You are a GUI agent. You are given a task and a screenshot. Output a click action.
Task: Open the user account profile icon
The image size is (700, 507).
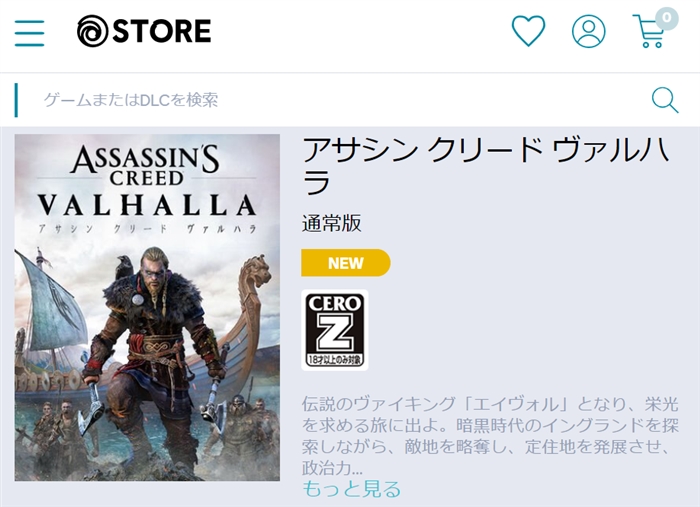tap(589, 31)
